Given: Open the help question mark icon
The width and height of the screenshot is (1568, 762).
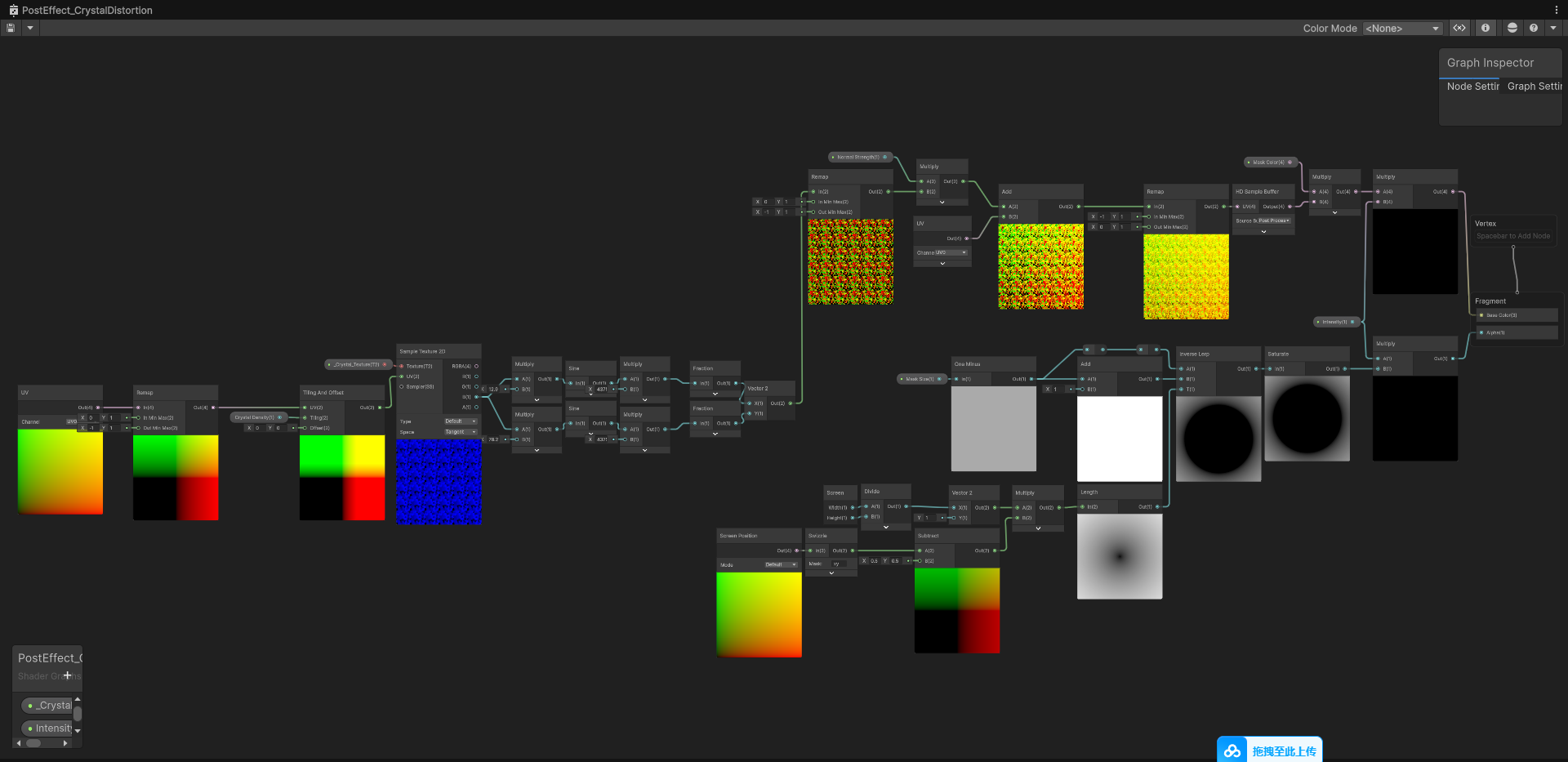Looking at the screenshot, I should tap(1534, 28).
